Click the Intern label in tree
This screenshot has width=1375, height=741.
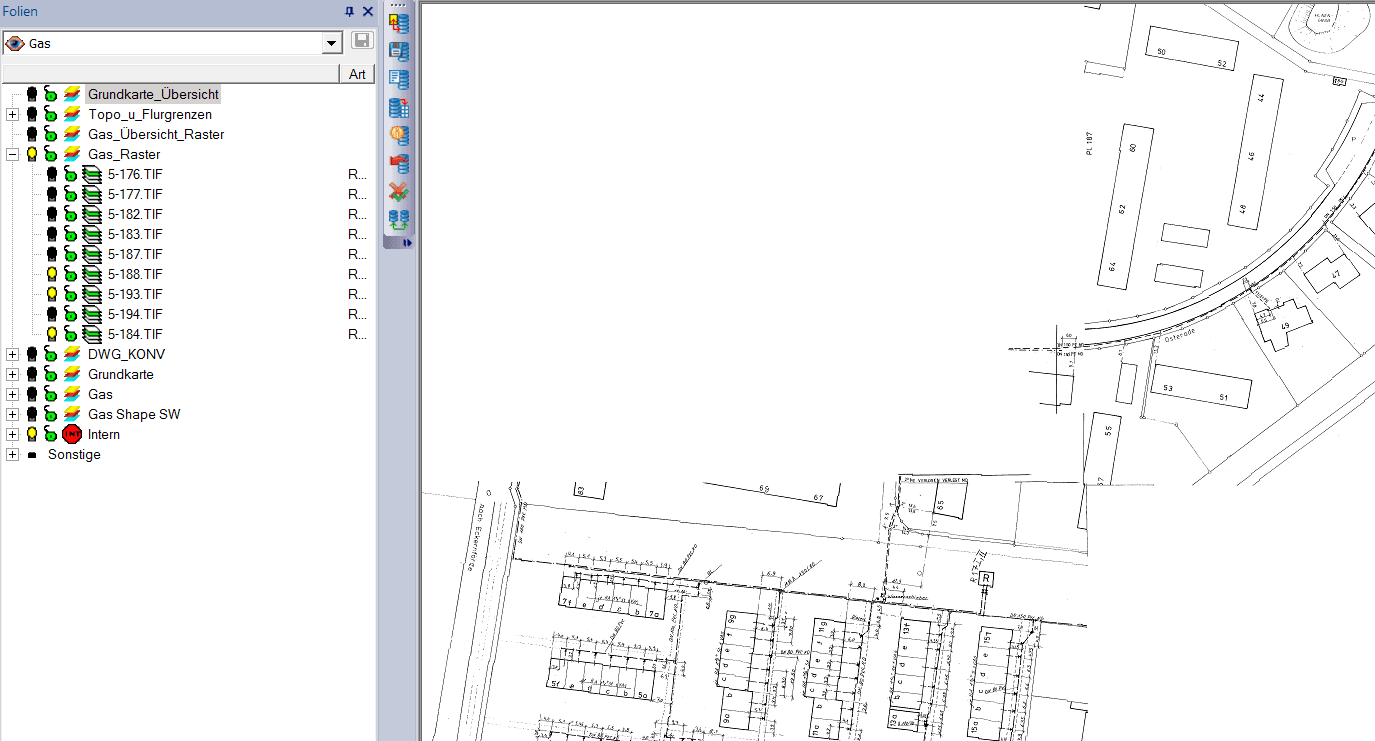[x=104, y=434]
